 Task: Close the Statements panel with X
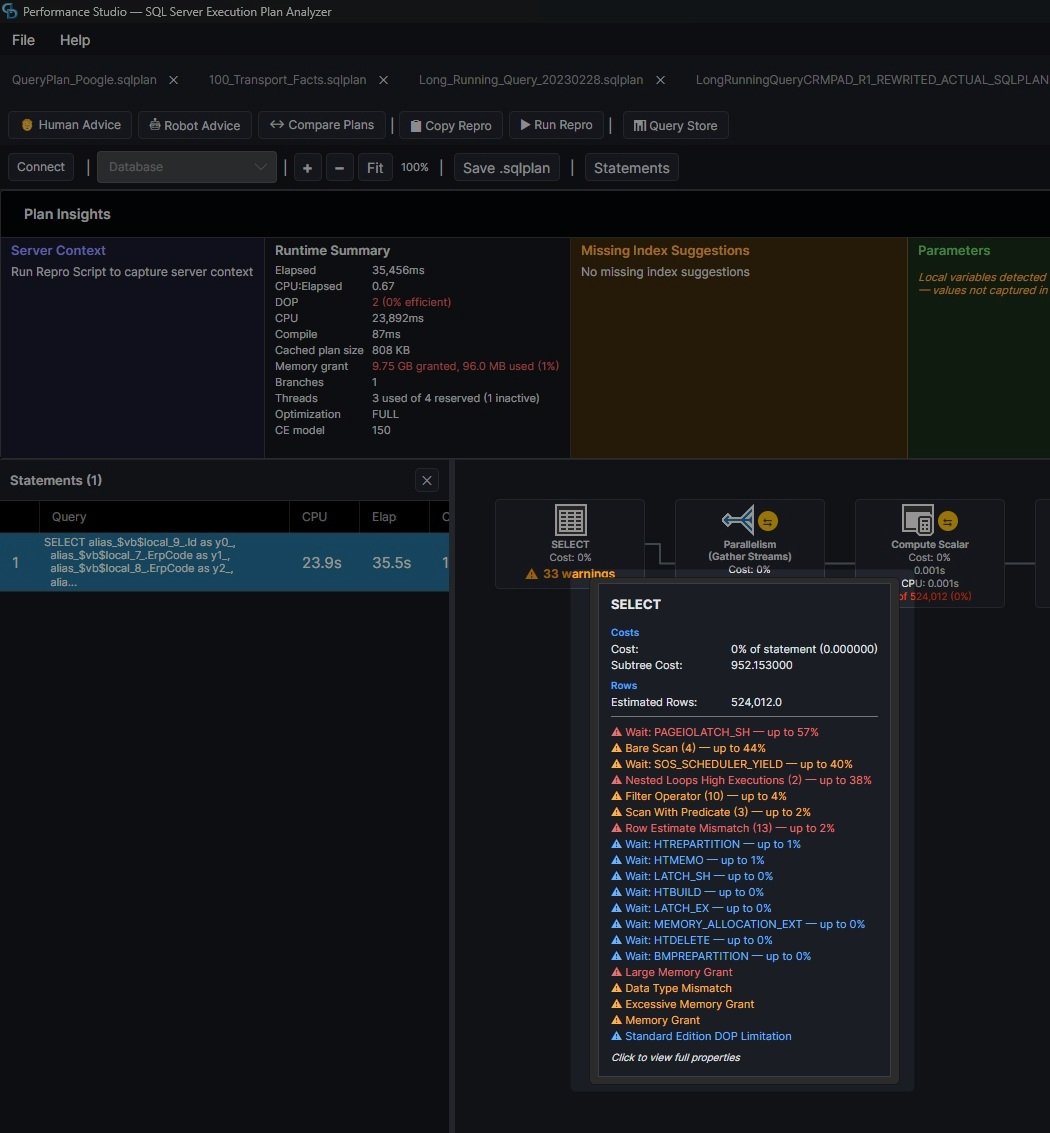click(427, 481)
